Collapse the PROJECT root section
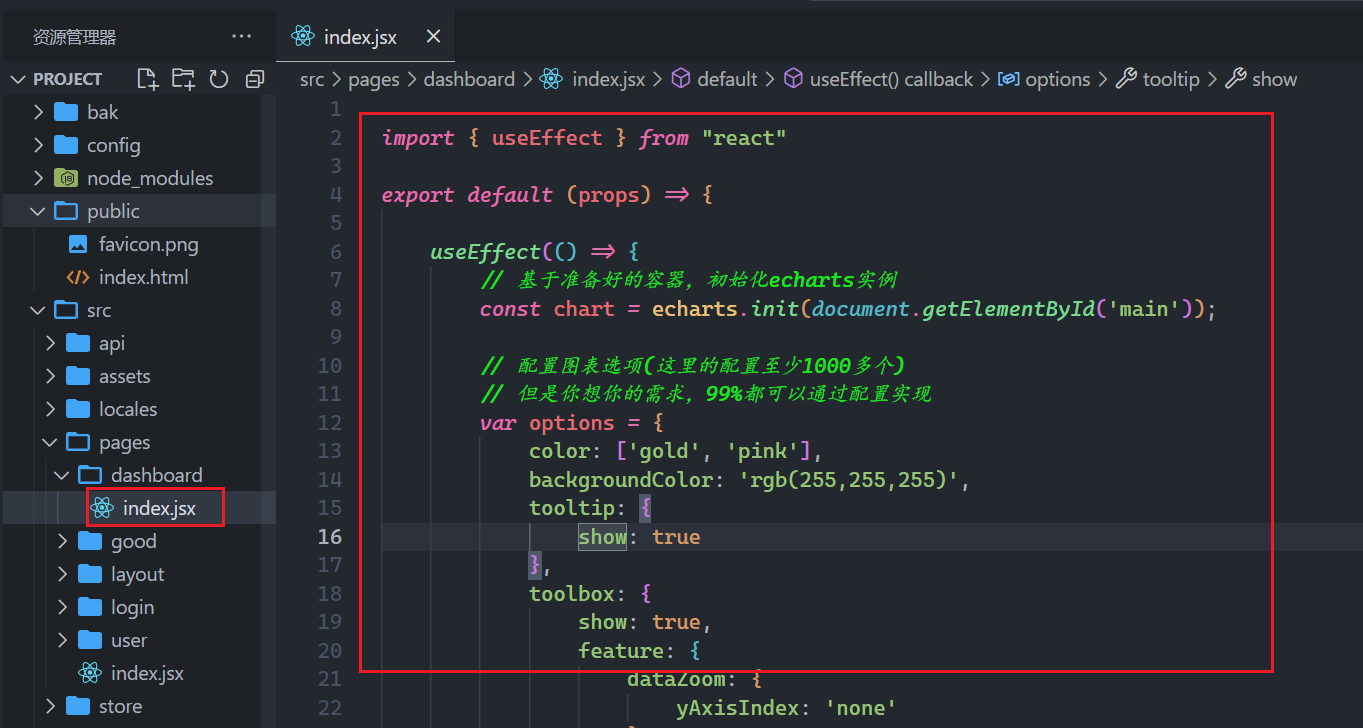 coord(18,79)
